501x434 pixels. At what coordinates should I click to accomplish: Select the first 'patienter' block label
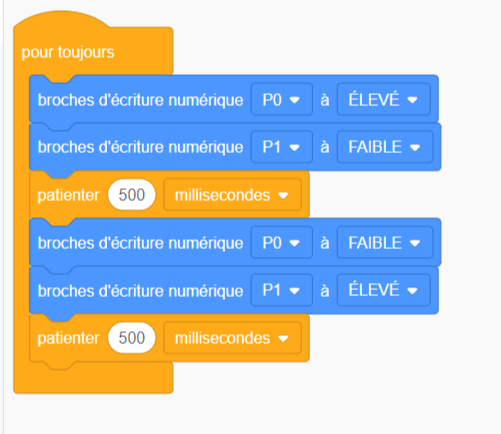[x=68, y=195]
